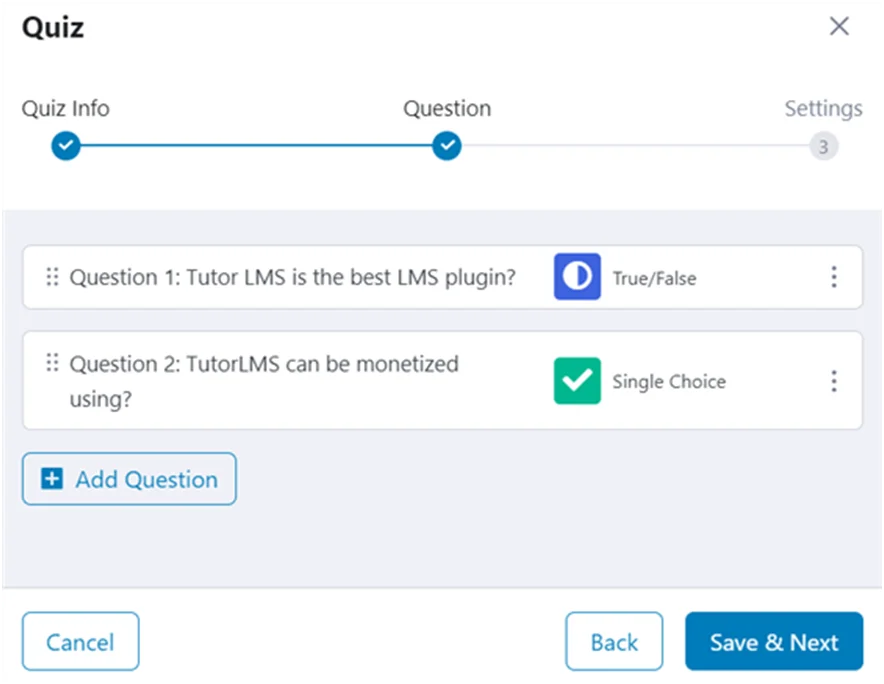Click the True/False icon for Question 1
The height and width of the screenshot is (684, 884).
pos(576,277)
